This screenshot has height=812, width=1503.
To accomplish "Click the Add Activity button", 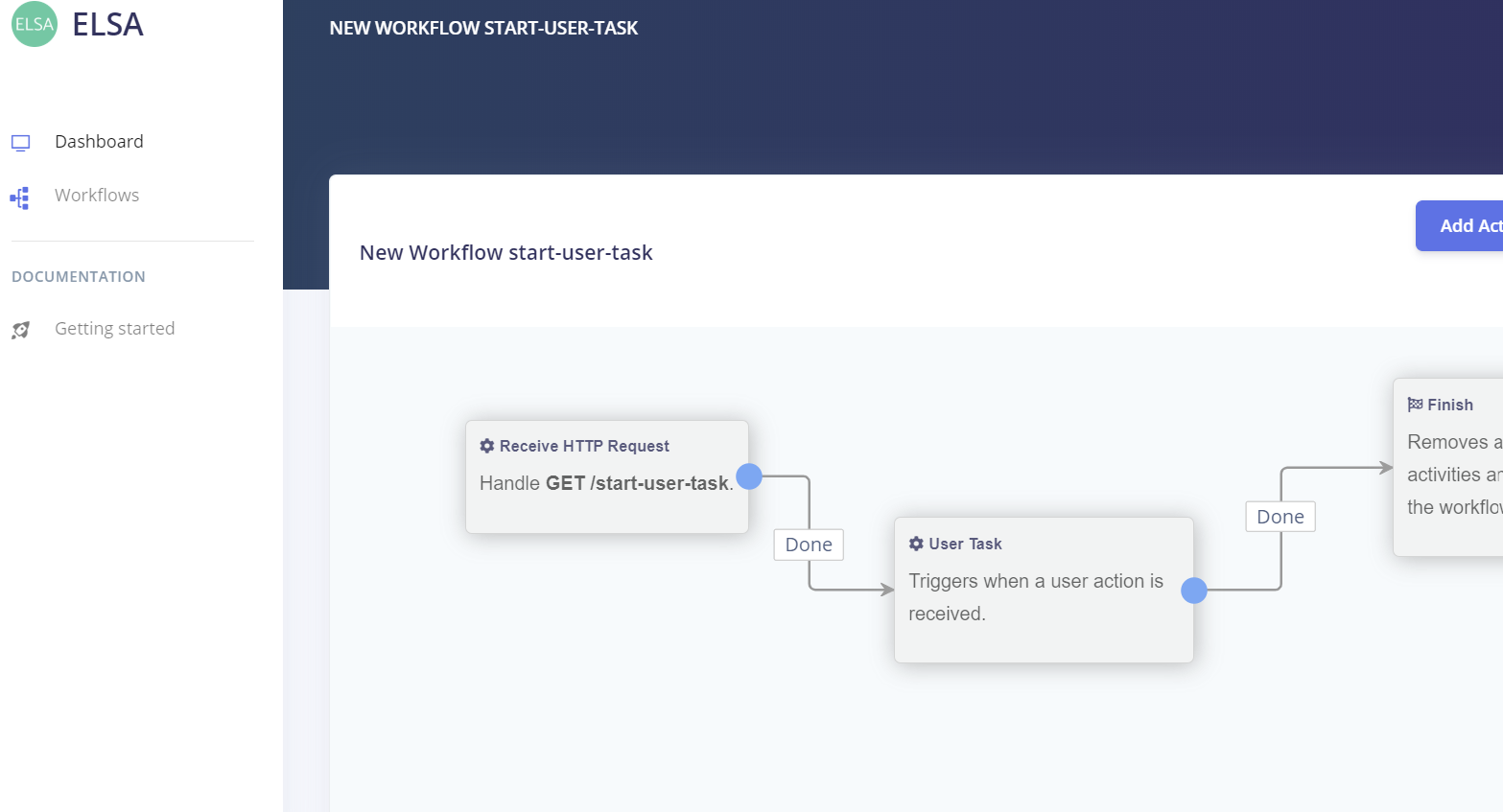I will [1468, 225].
